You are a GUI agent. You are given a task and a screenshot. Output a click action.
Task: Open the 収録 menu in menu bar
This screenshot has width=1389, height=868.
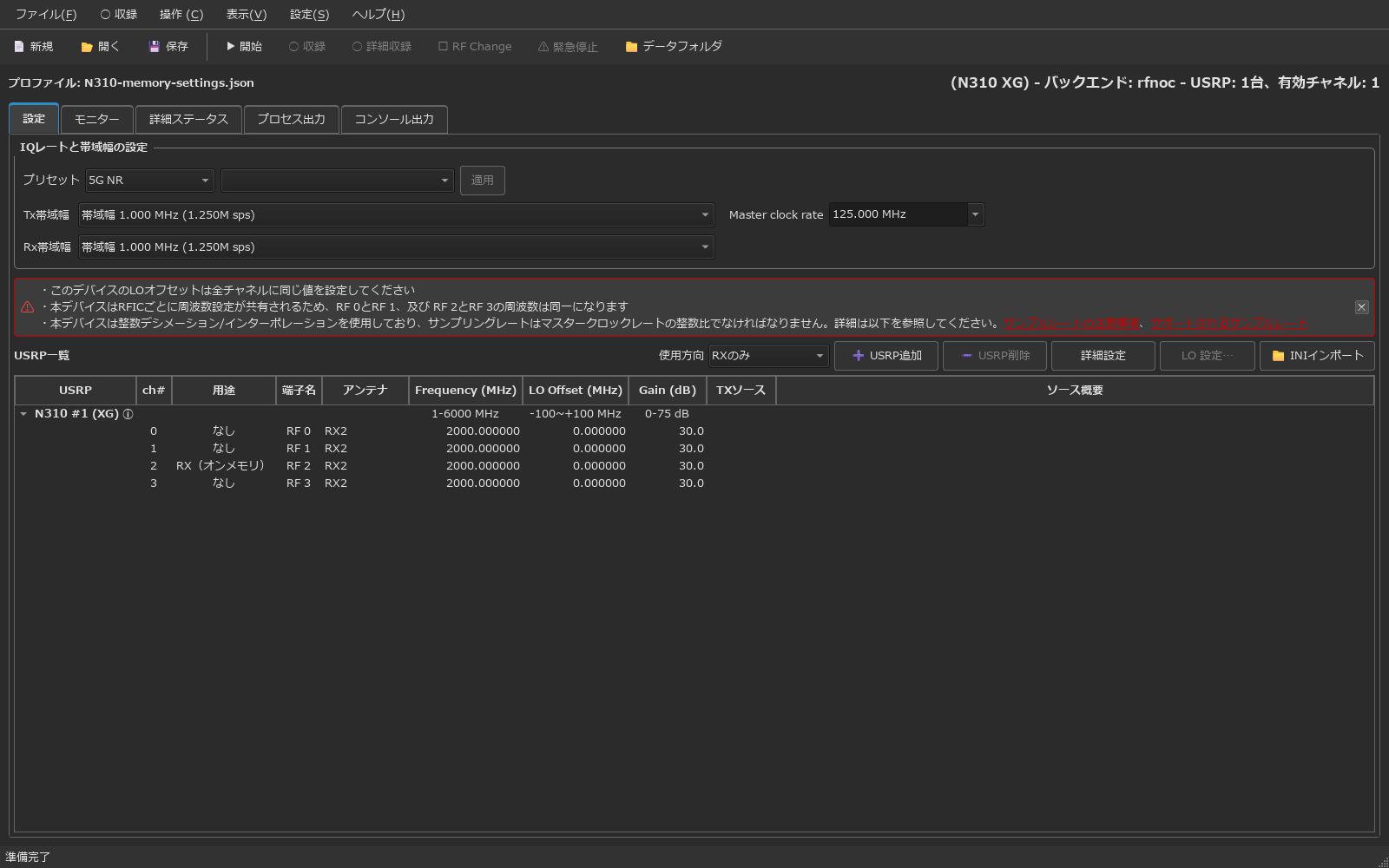point(119,15)
